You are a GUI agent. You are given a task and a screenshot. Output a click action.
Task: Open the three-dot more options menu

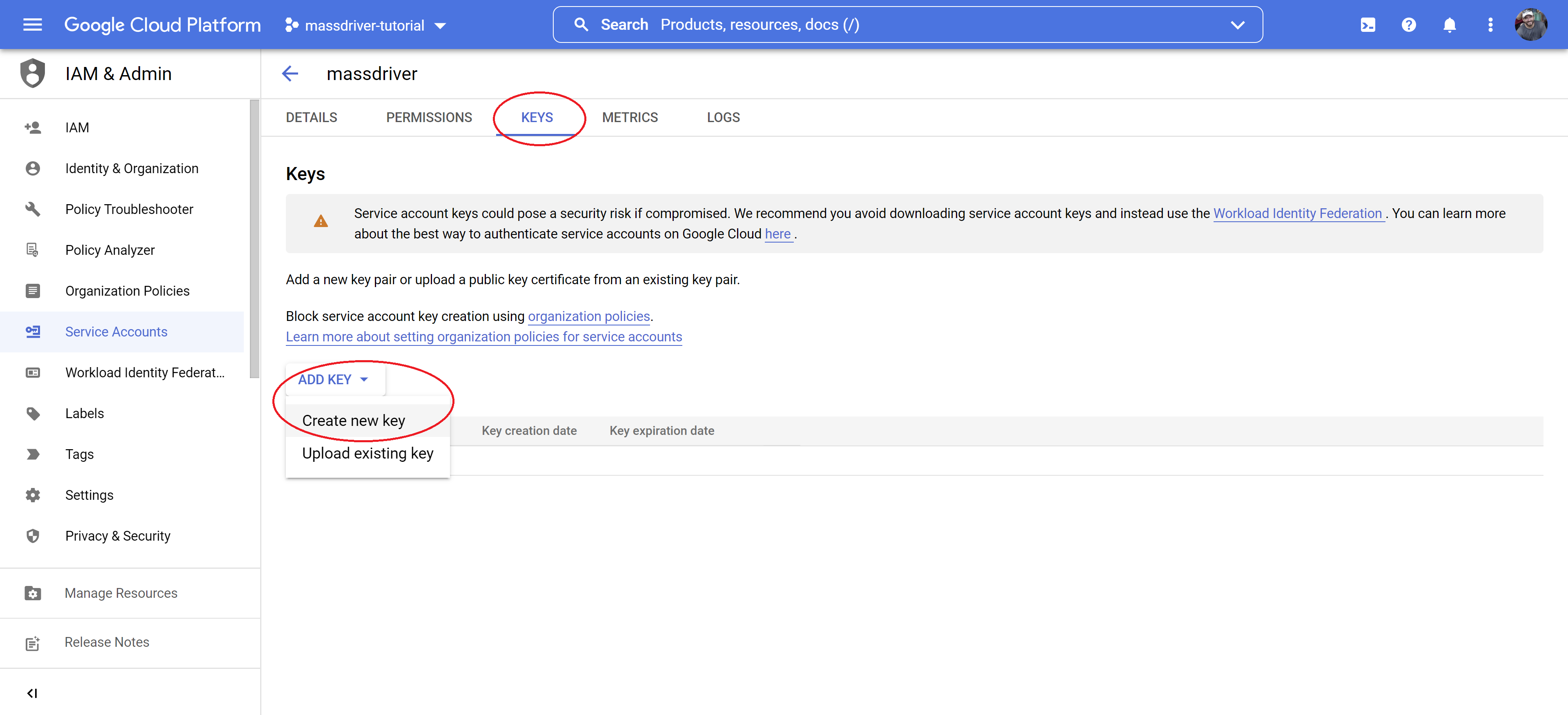1490,25
